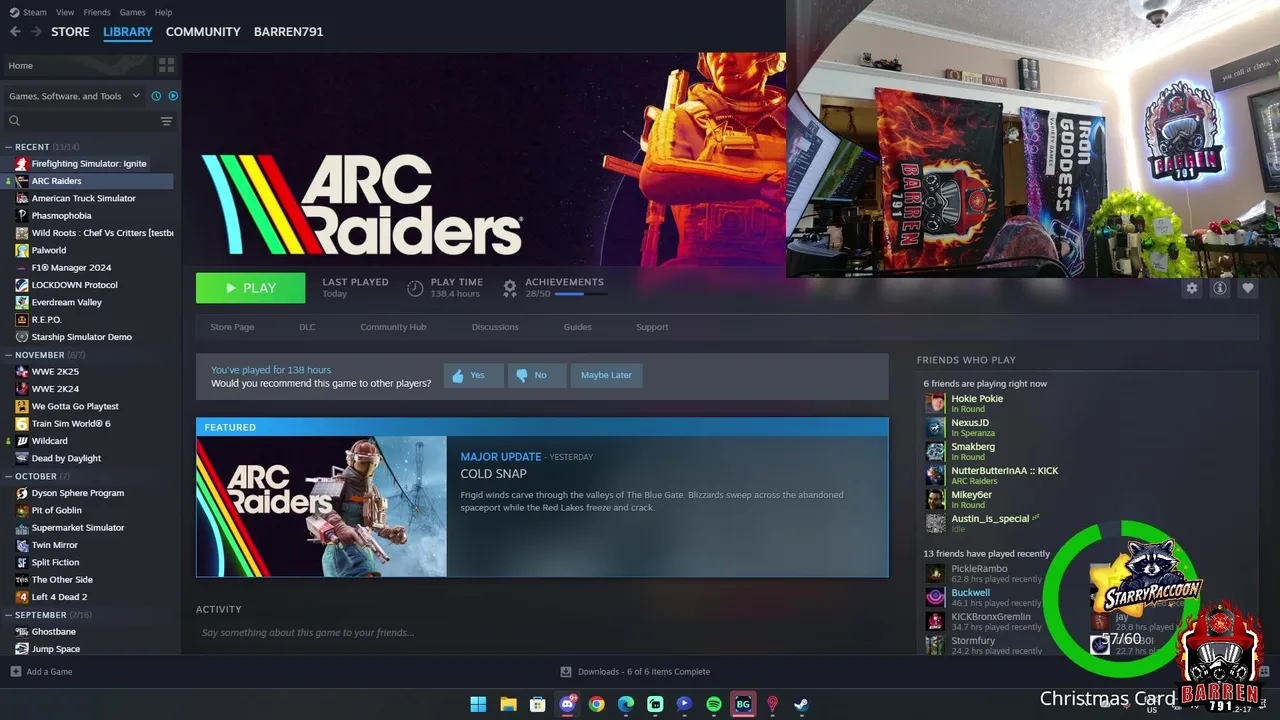Open library filter options icon
This screenshot has height=720, width=1280.
[x=166, y=121]
